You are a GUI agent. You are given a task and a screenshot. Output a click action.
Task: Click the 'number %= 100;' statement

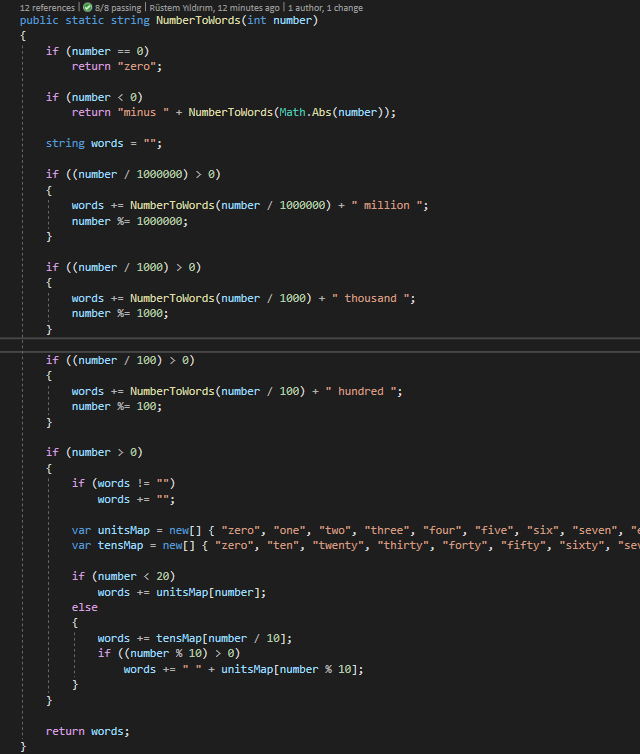click(x=117, y=406)
